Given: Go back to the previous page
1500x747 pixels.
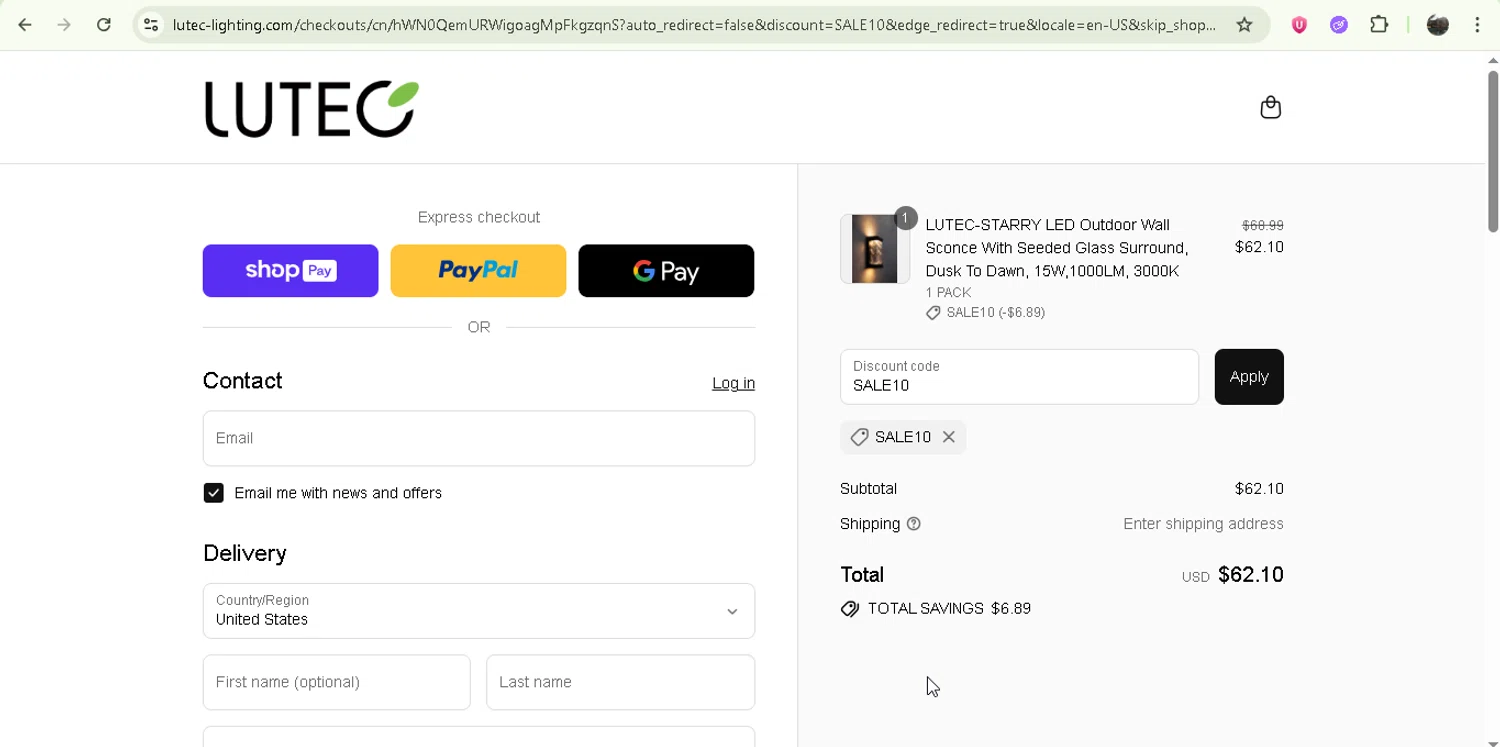Looking at the screenshot, I should 25,25.
